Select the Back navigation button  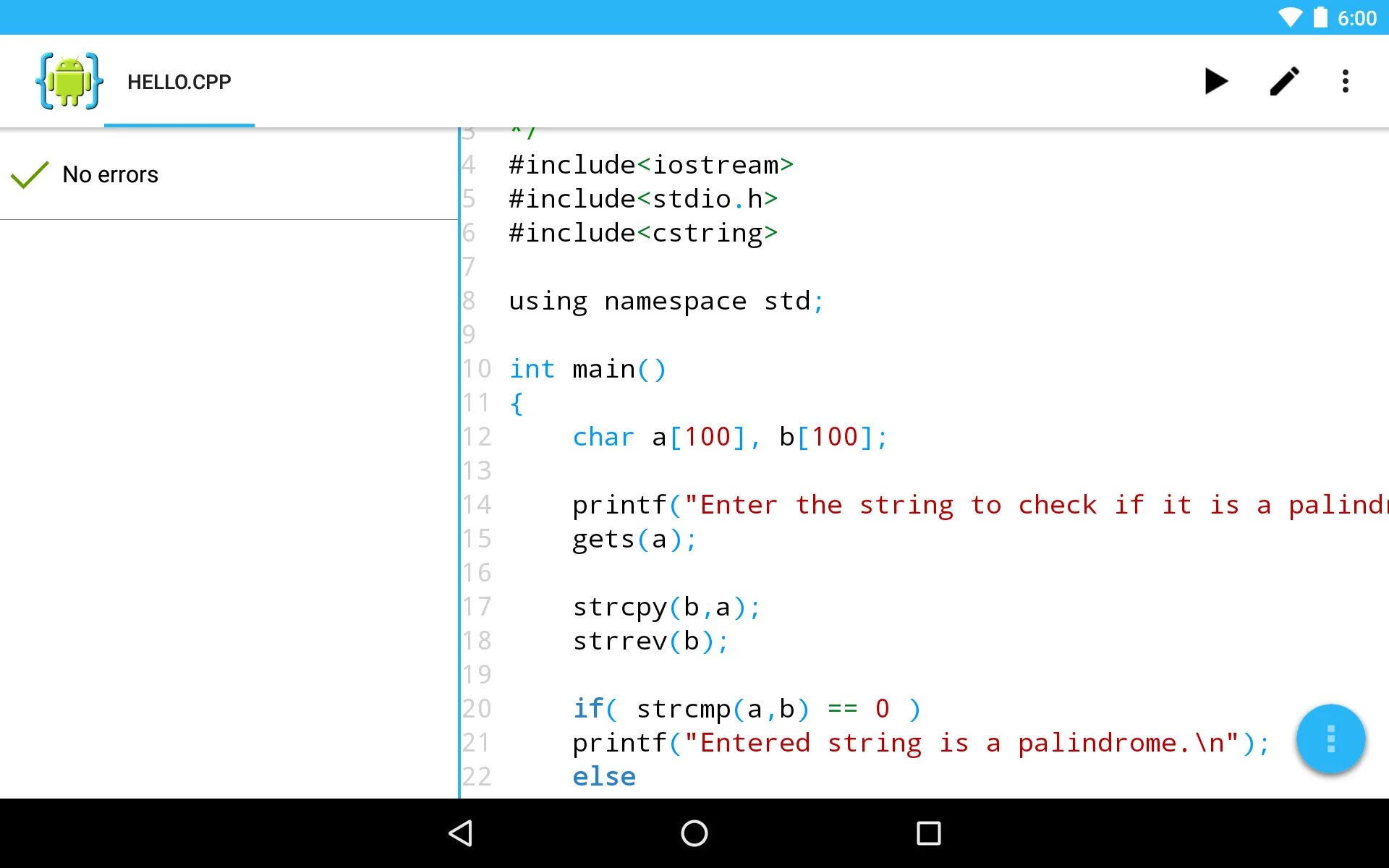(463, 833)
